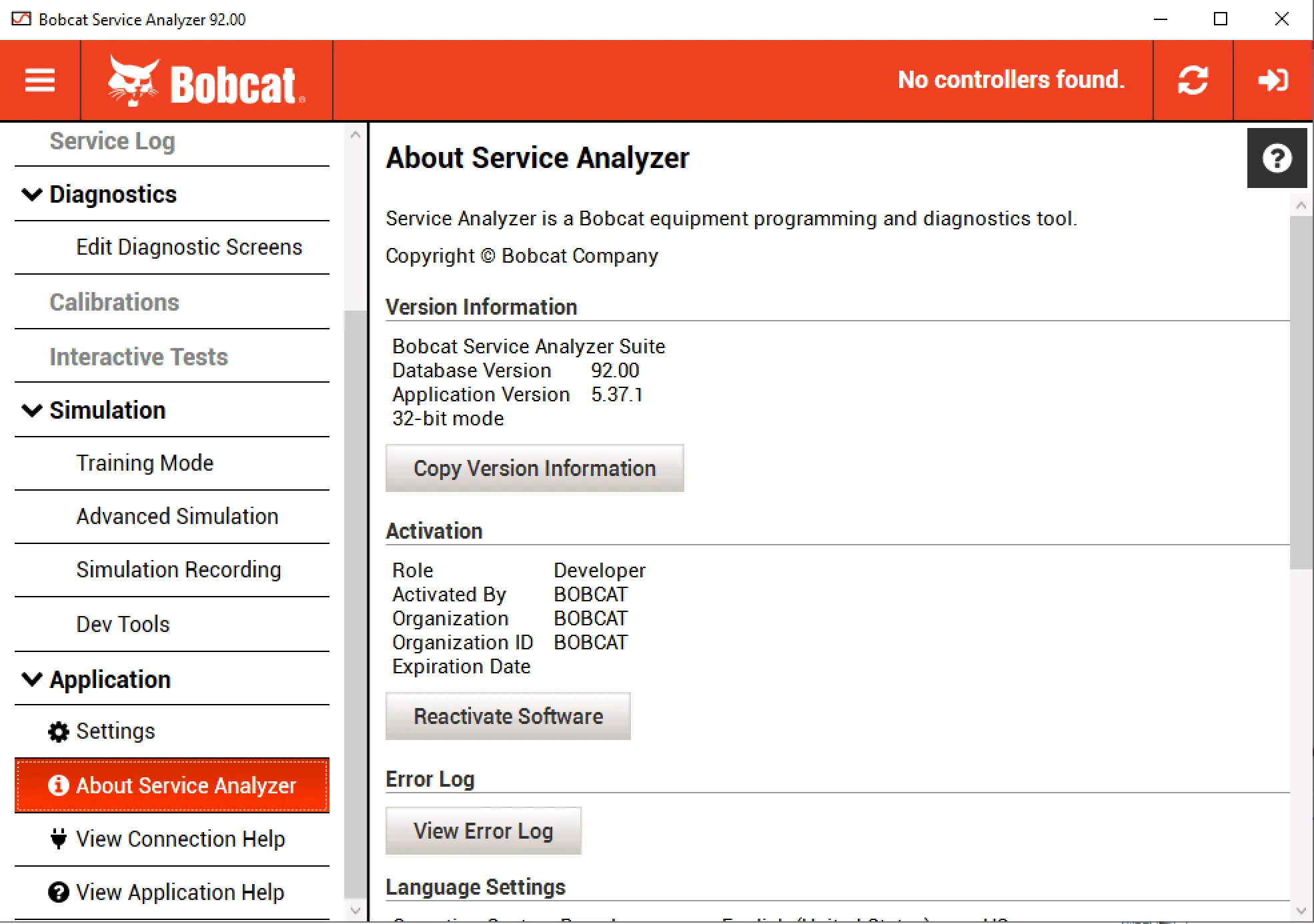The height and width of the screenshot is (924, 1314).
Task: Click Database Version value 92.00
Action: click(x=615, y=371)
